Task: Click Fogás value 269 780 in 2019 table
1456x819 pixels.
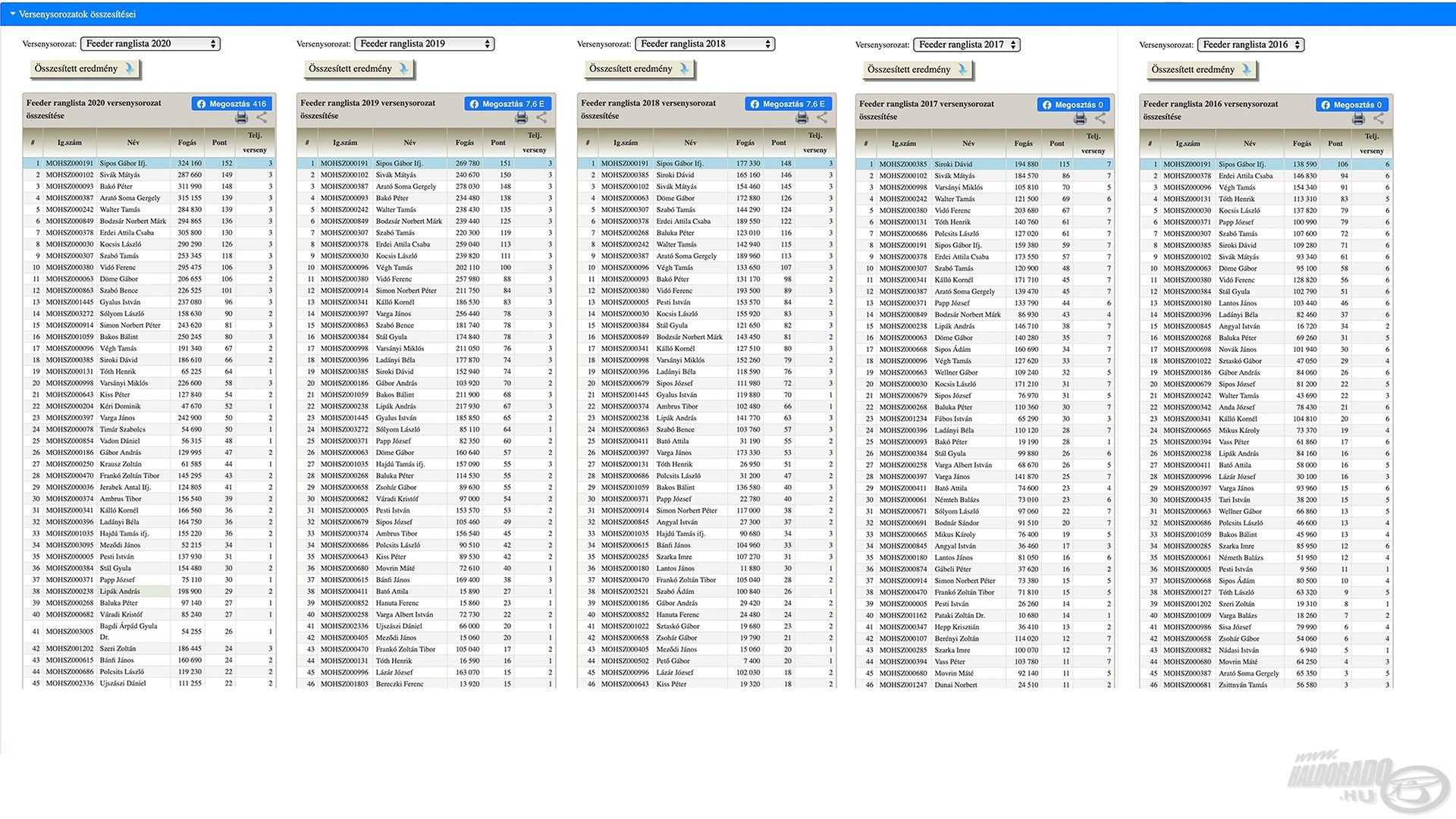Action: point(468,163)
